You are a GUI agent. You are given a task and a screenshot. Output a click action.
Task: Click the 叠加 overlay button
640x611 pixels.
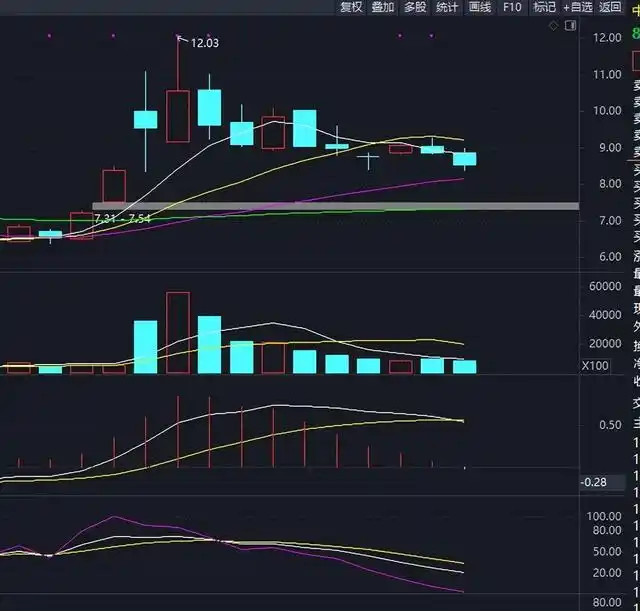pos(383,7)
